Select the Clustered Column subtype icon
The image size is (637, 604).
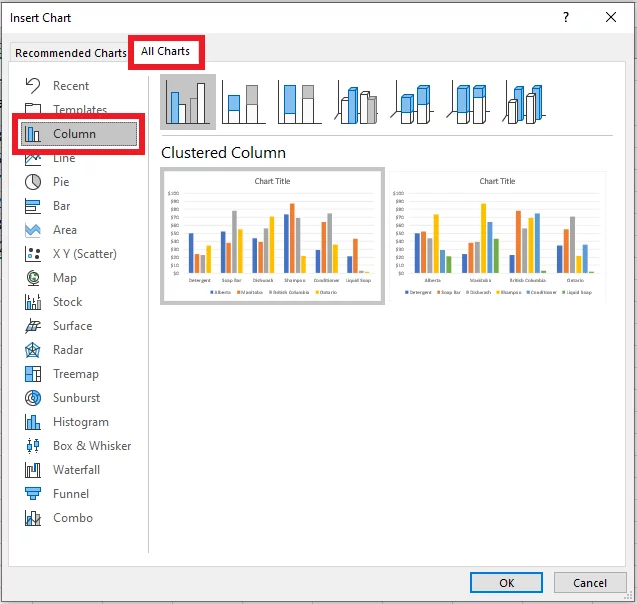pyautogui.click(x=188, y=101)
